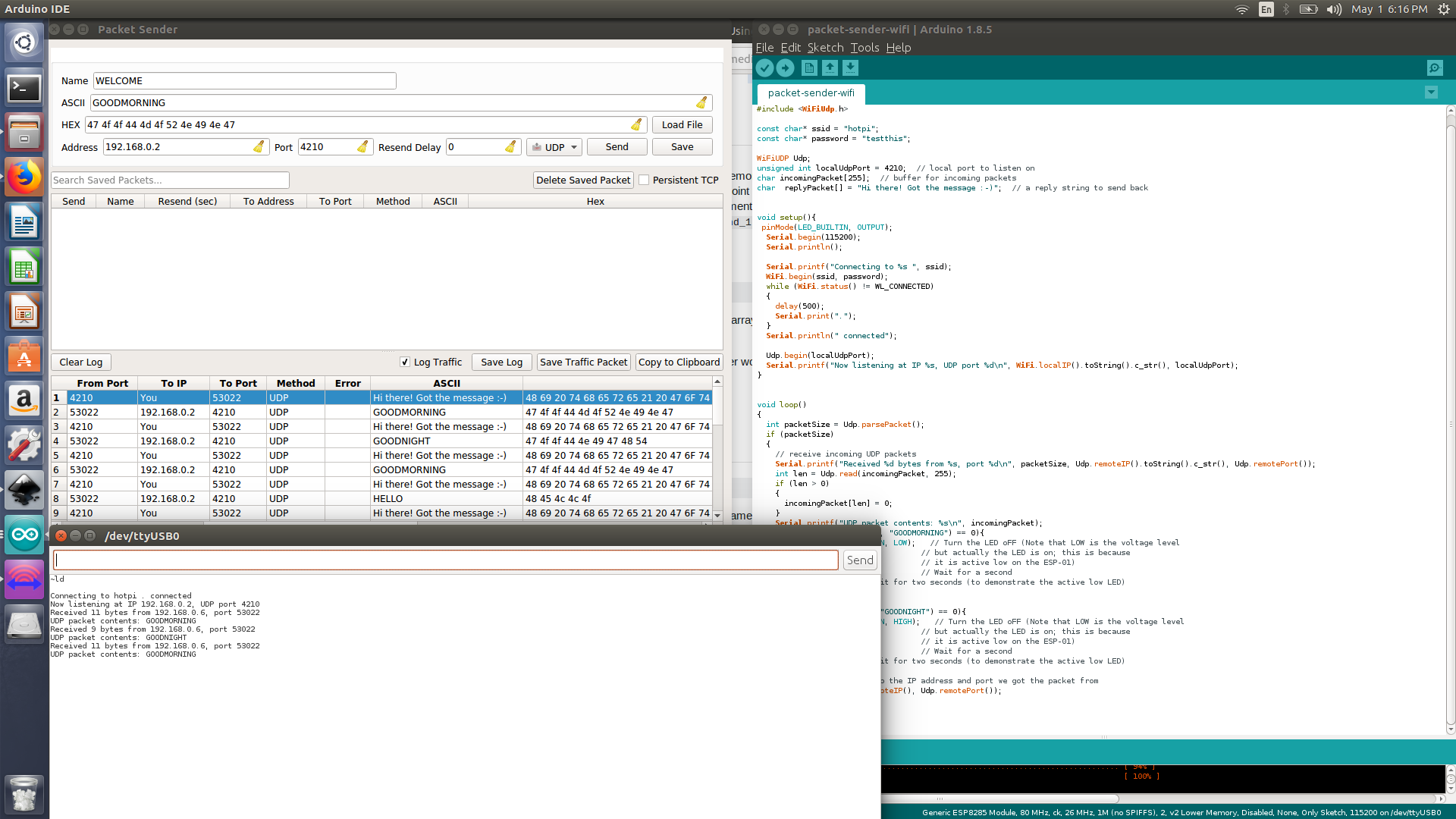Screen dimensions: 1456x819
Task: Open the Arduino File menu
Action: pos(764,47)
